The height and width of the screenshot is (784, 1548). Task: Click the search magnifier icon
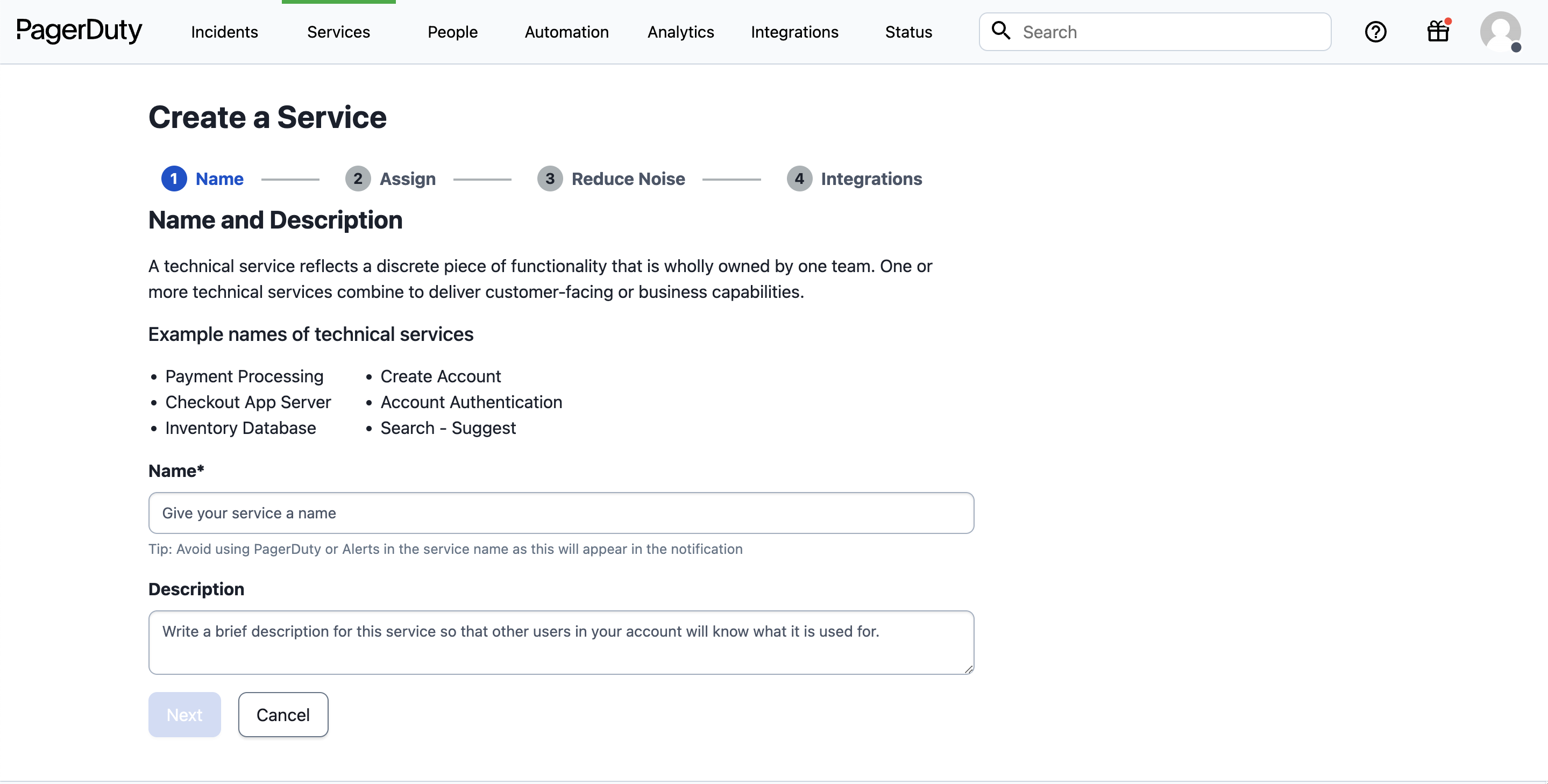pos(1000,31)
